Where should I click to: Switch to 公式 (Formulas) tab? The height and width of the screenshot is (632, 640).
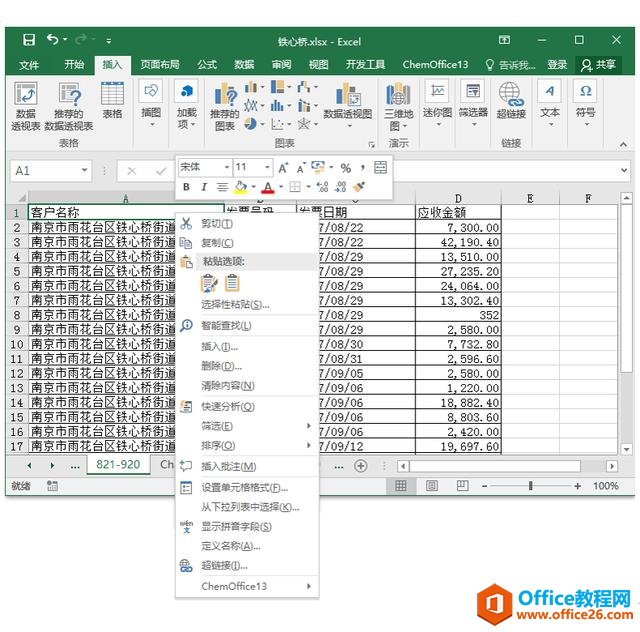coord(207,65)
